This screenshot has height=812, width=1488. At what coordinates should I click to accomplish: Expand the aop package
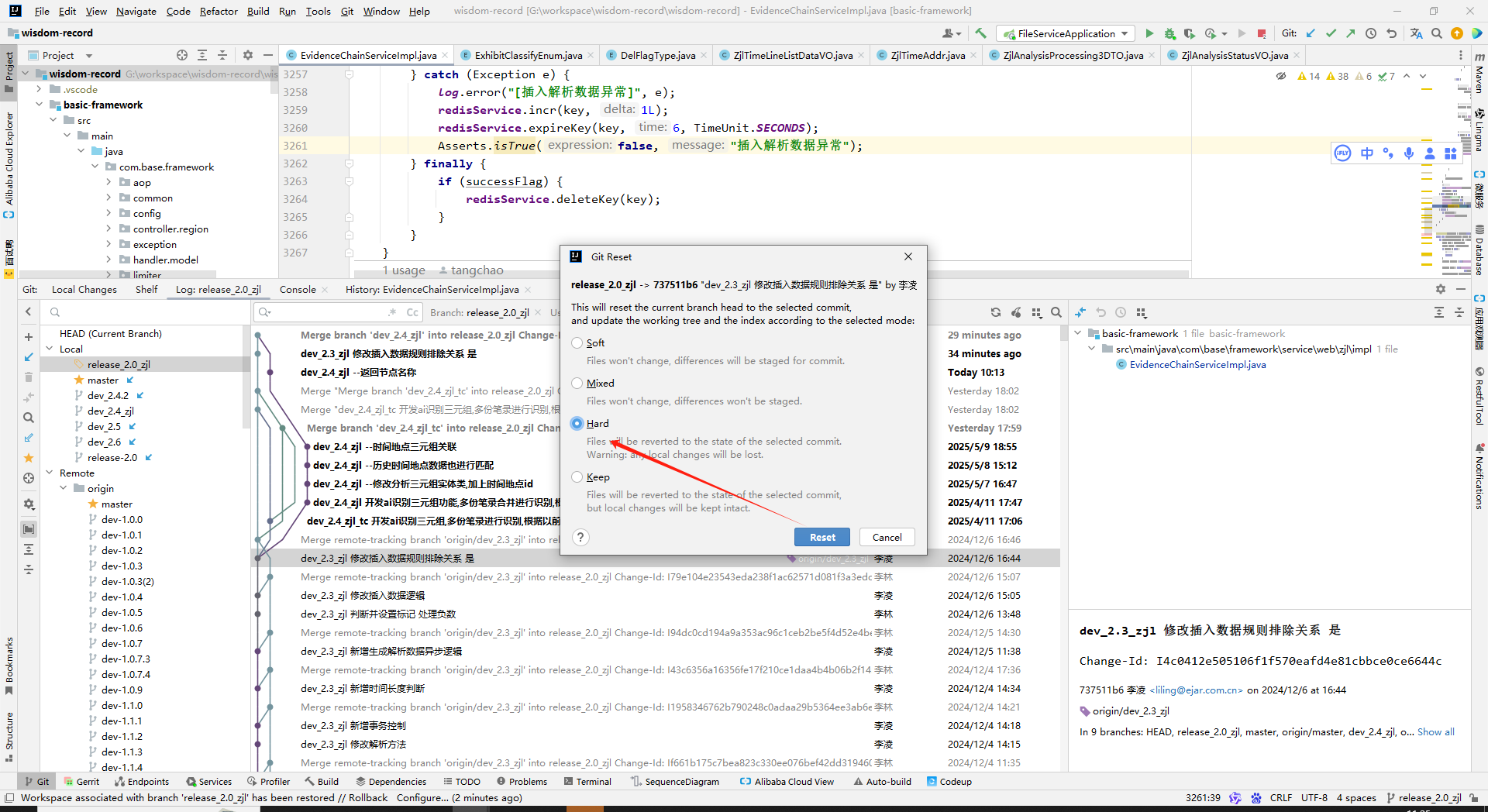click(108, 182)
